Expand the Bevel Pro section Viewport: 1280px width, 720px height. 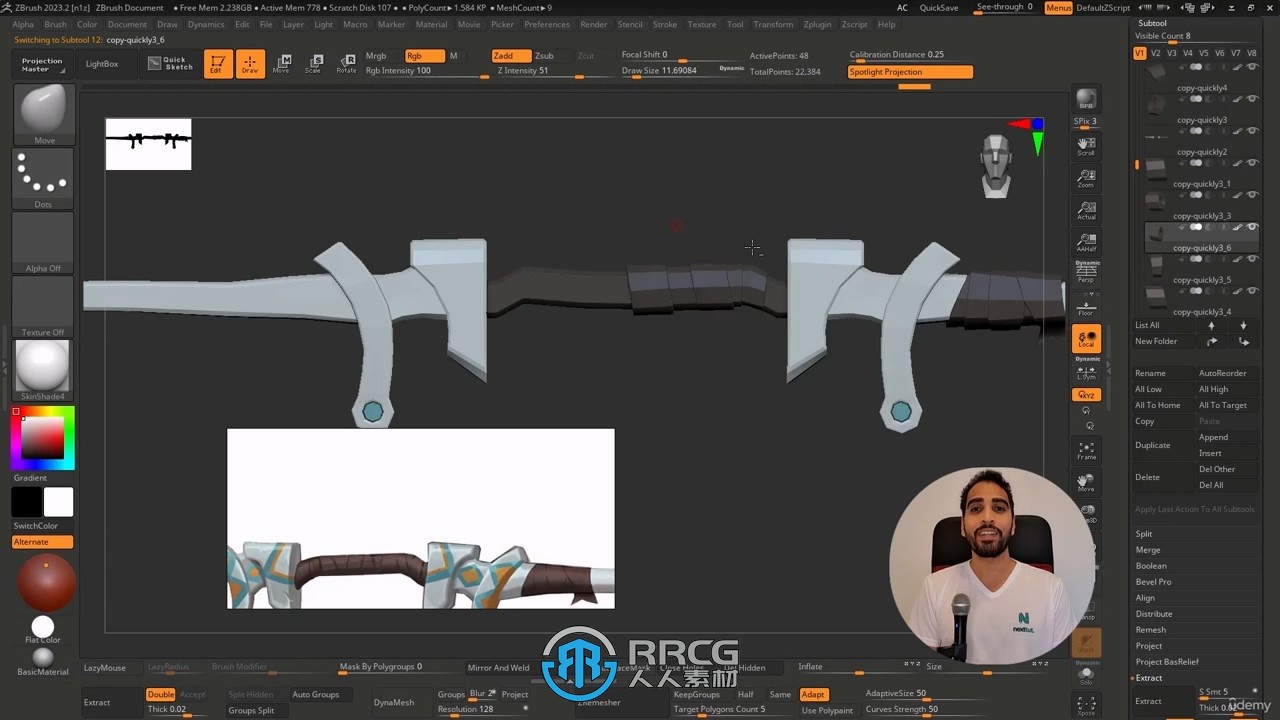coord(1153,582)
